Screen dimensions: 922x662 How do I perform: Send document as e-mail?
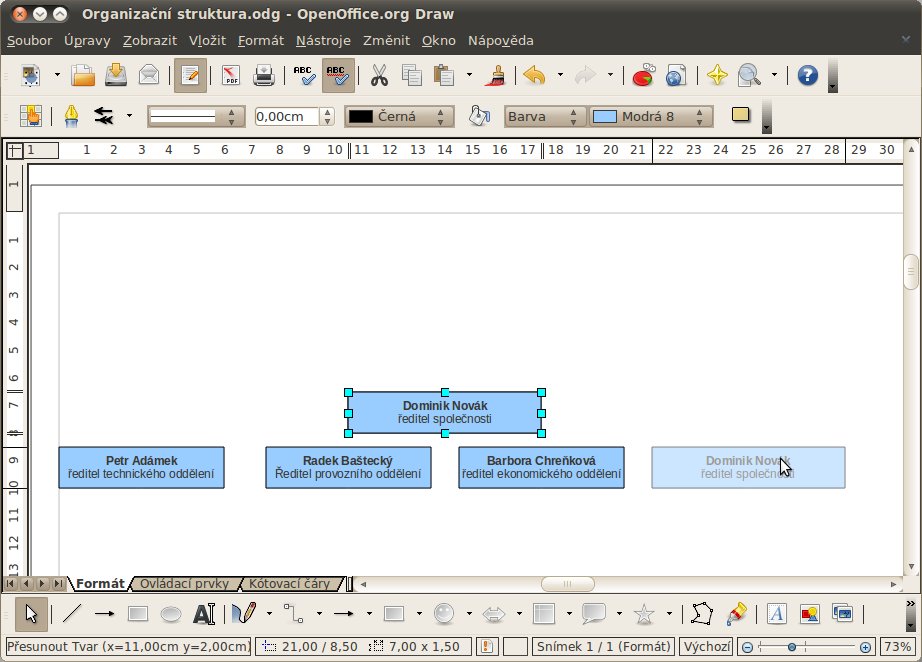pyautogui.click(x=149, y=75)
